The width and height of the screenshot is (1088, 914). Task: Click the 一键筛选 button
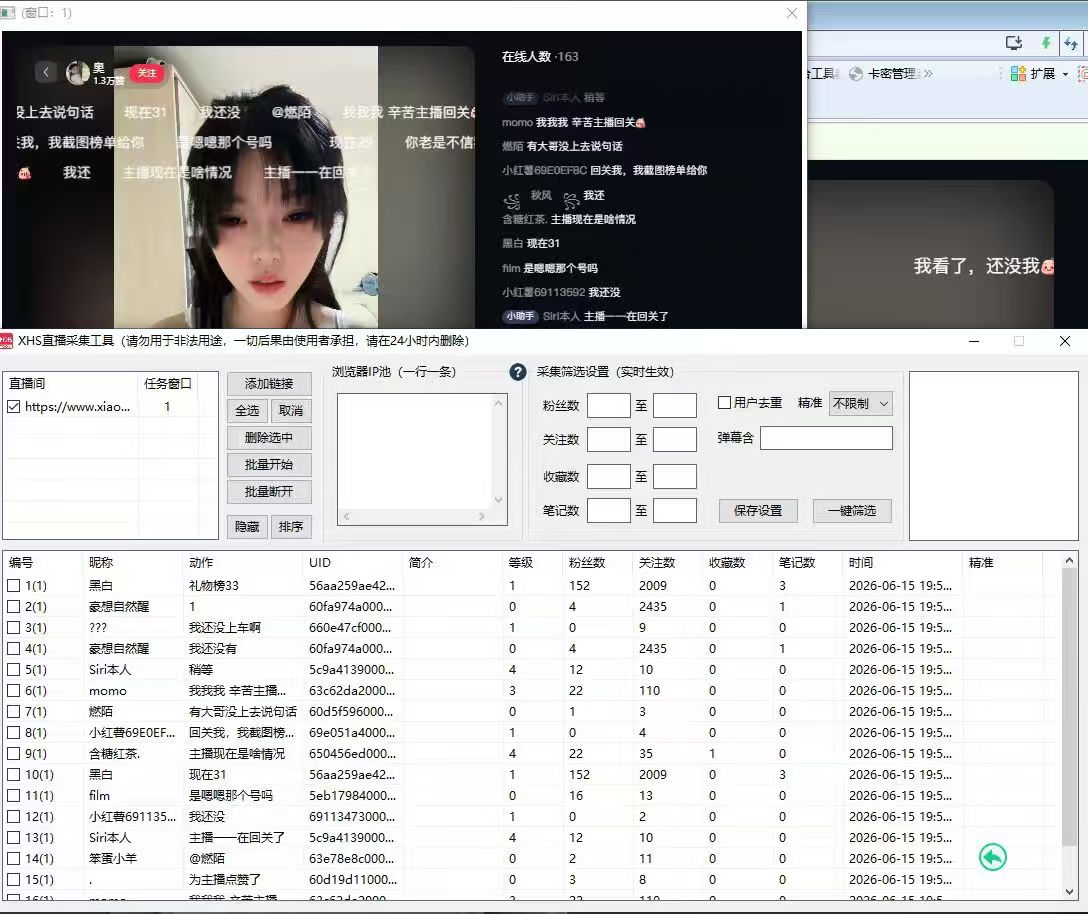click(x=852, y=511)
